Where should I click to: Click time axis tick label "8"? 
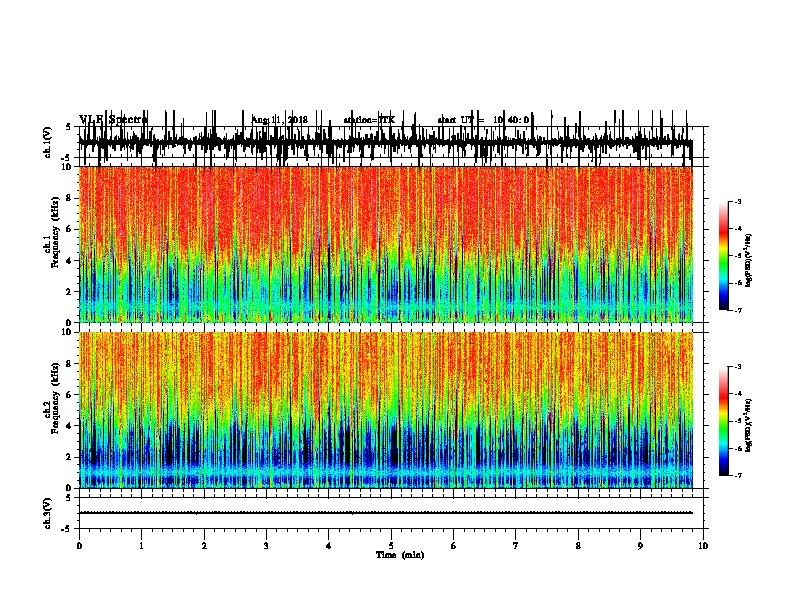click(578, 546)
